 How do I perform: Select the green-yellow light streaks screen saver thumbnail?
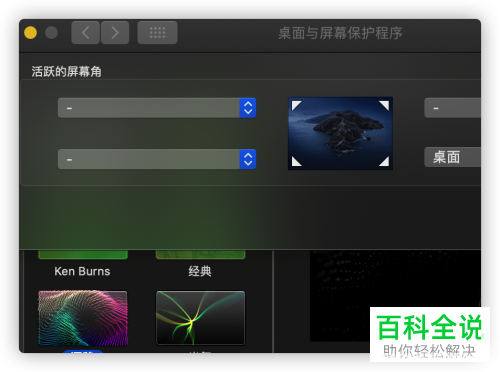200,318
